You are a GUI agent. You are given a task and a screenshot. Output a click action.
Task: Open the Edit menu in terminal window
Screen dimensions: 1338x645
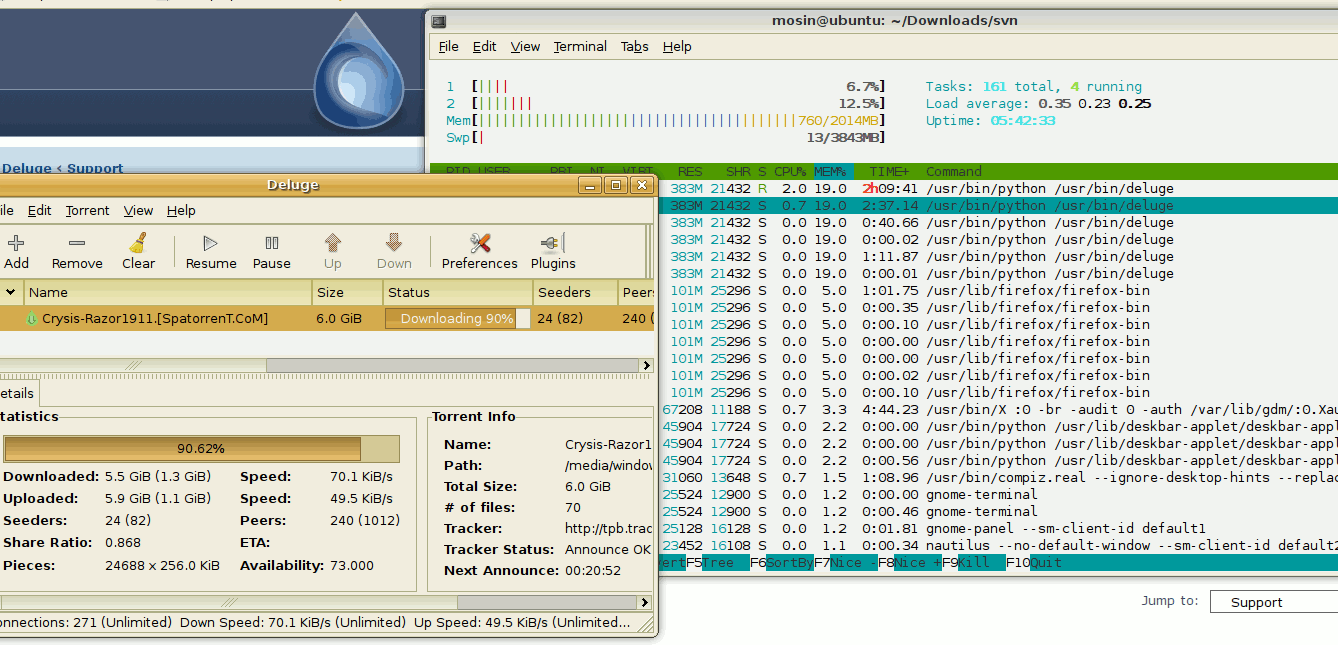pos(485,46)
